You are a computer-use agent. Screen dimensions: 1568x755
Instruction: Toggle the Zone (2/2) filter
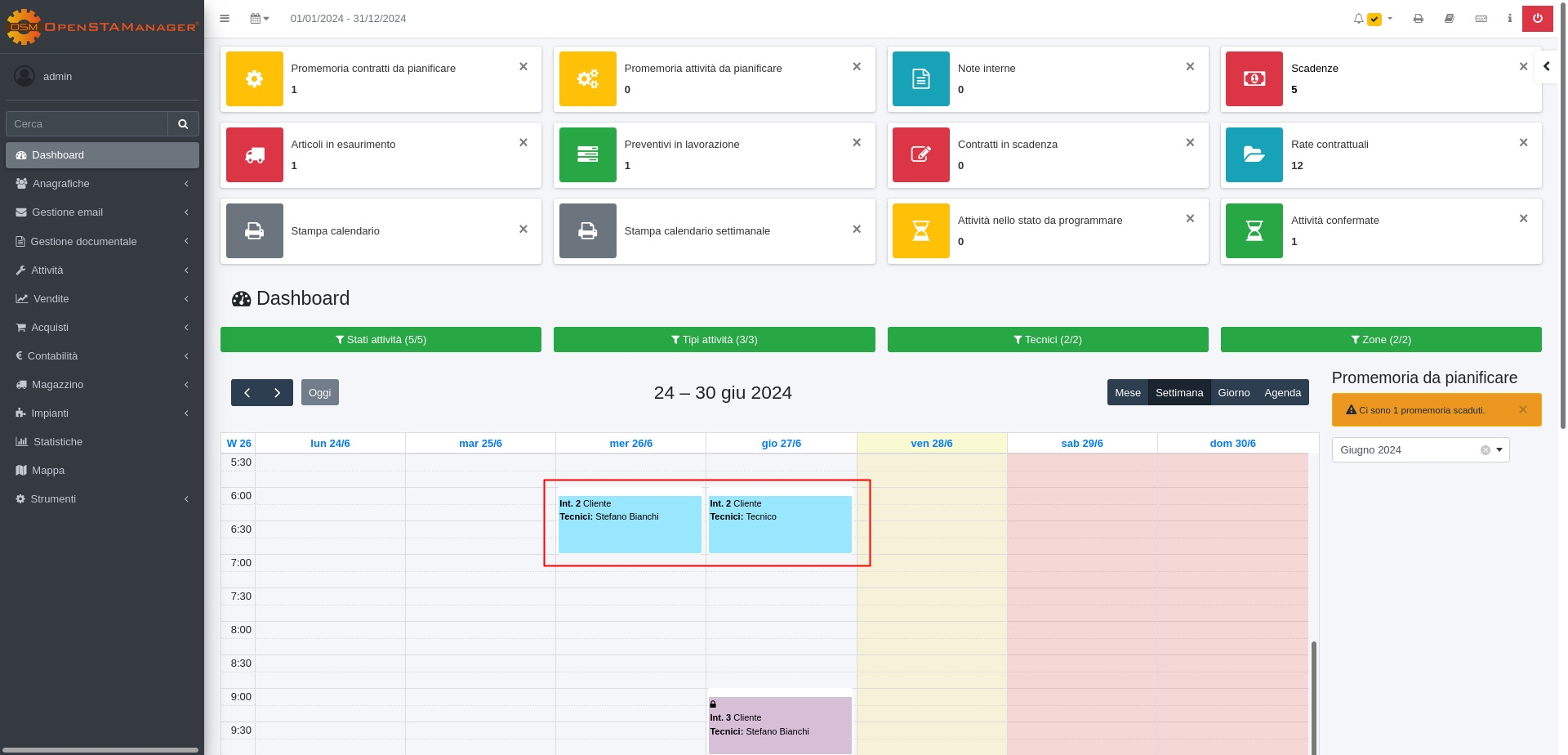coord(1380,340)
